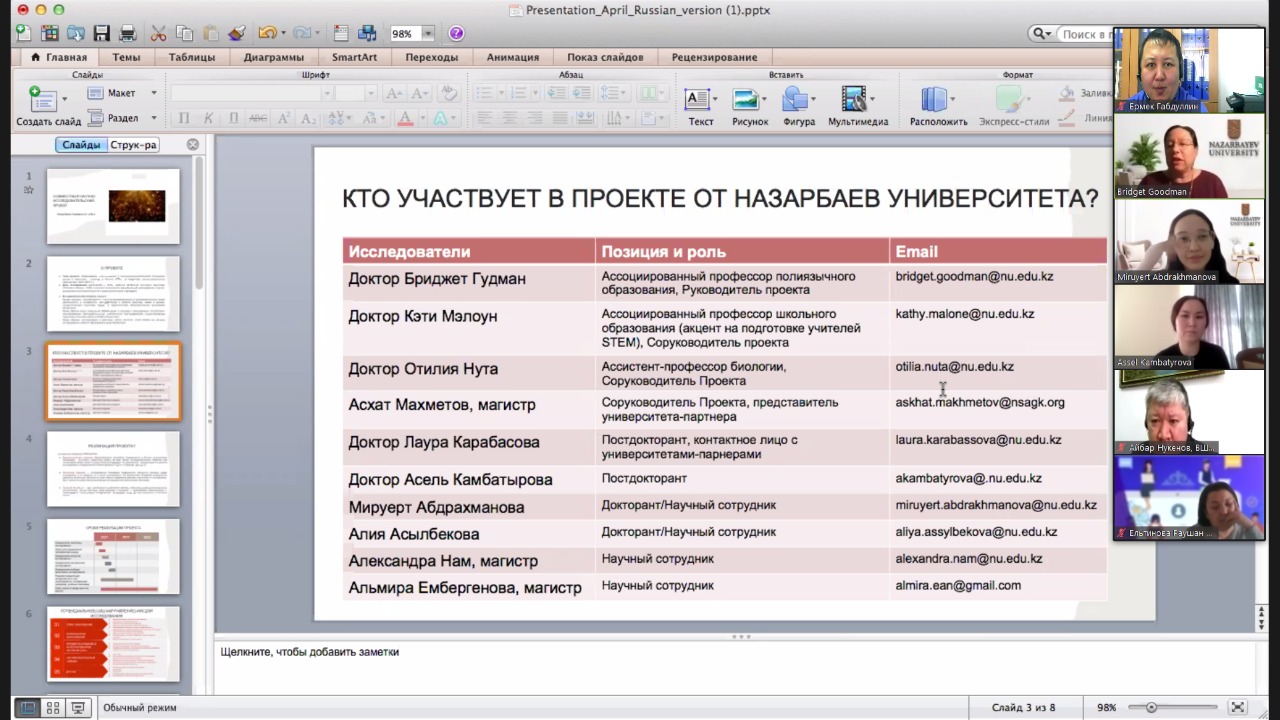Toggle superscript A² formatting

tap(284, 118)
